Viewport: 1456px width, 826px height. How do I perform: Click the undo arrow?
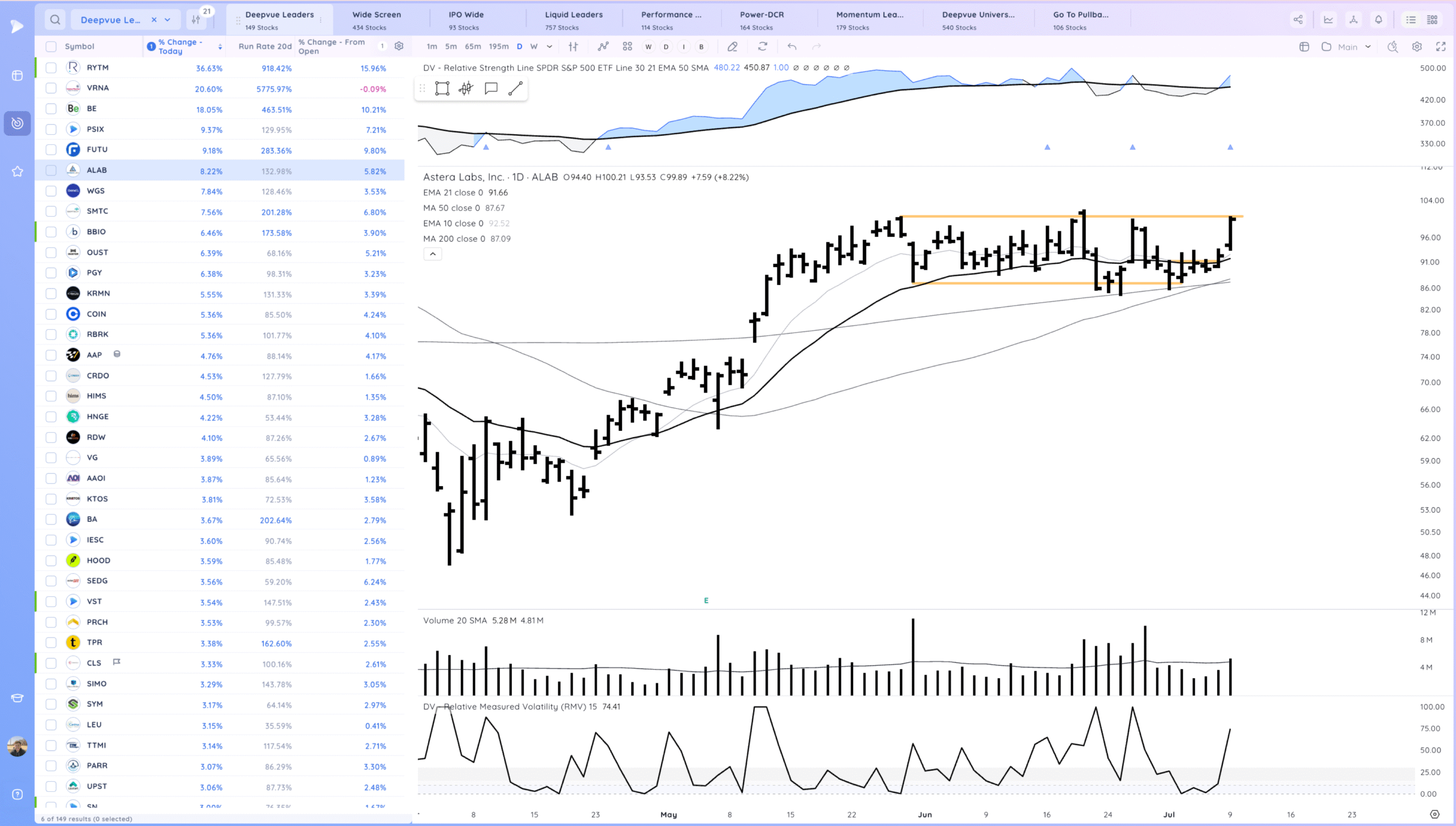tap(792, 47)
